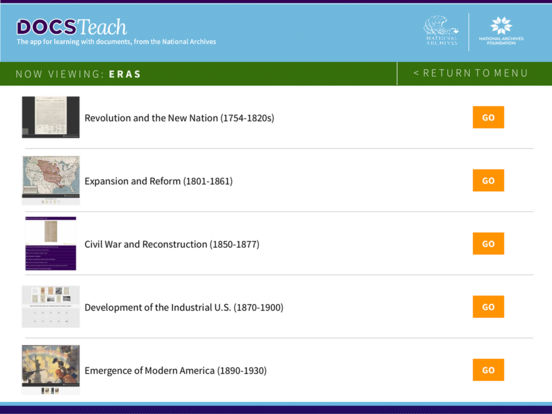Click the National Archives Foundation star logo

[x=501, y=31]
